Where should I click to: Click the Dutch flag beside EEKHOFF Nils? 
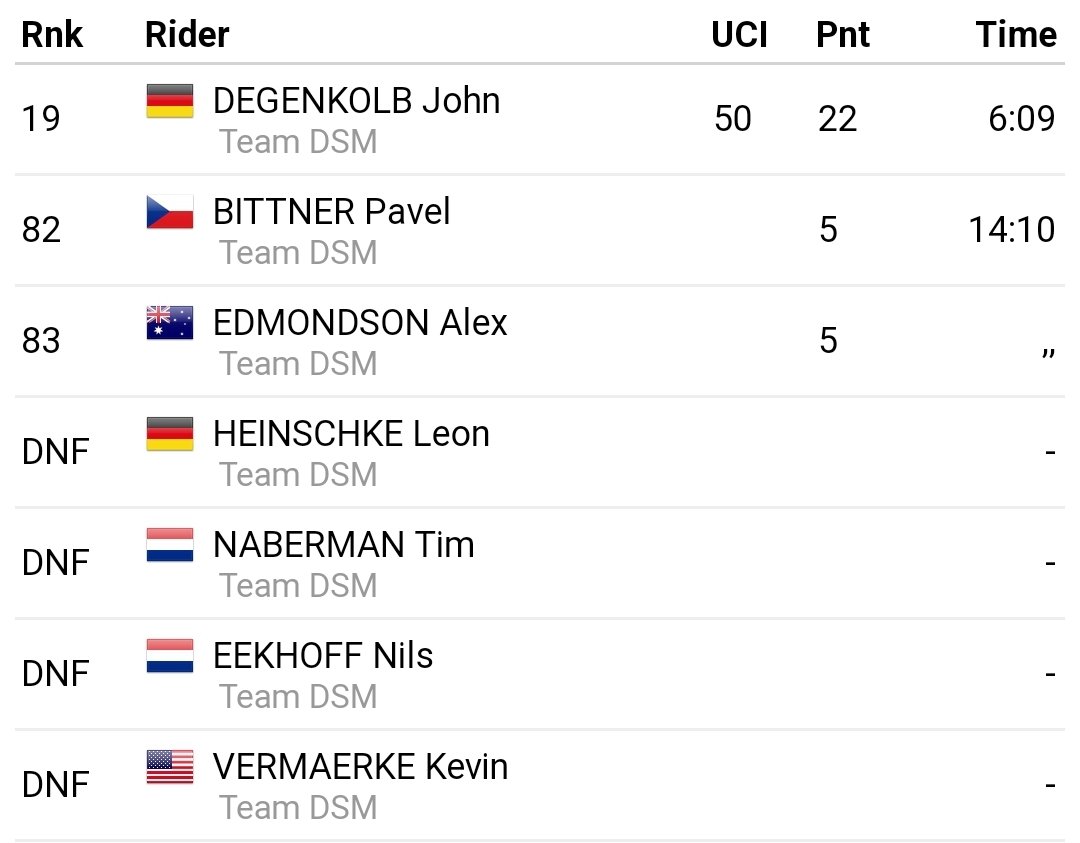[170, 656]
